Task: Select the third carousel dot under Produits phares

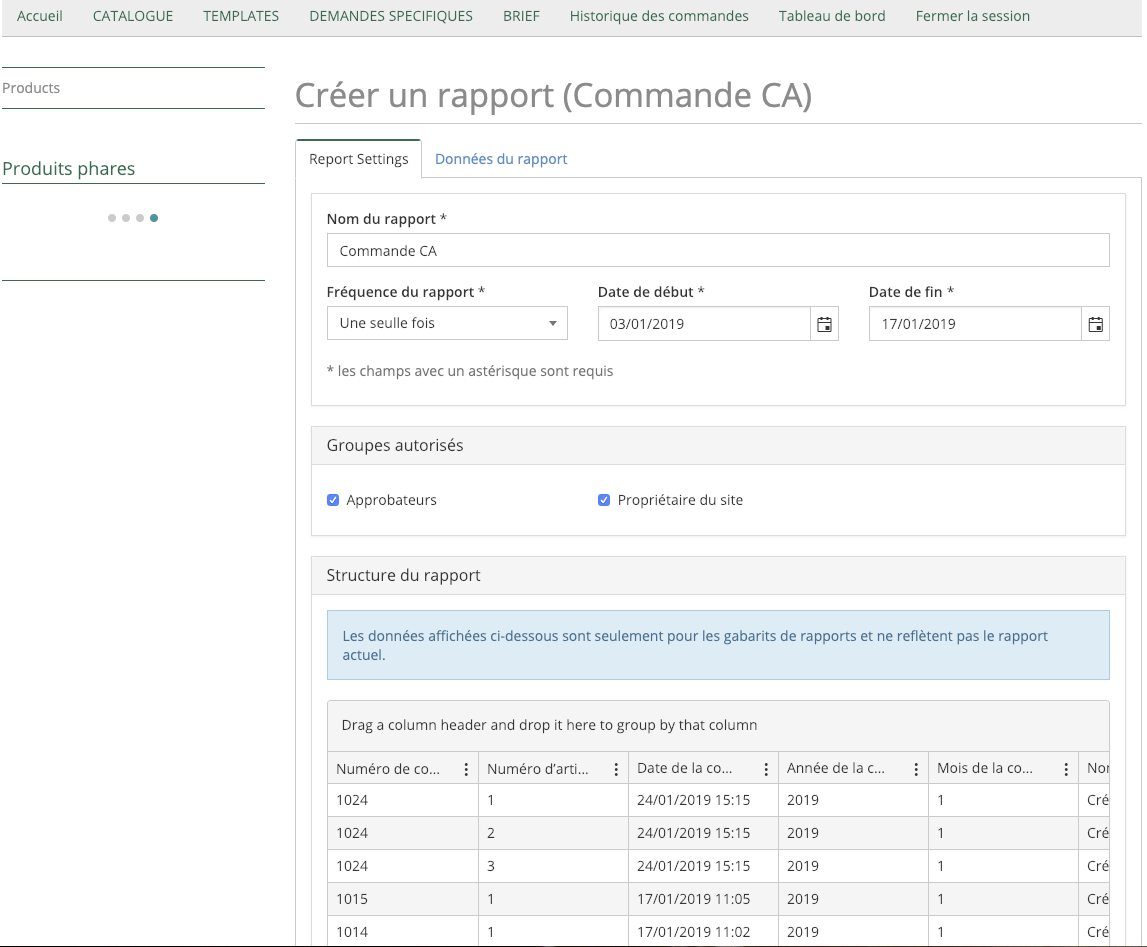Action: tap(140, 218)
